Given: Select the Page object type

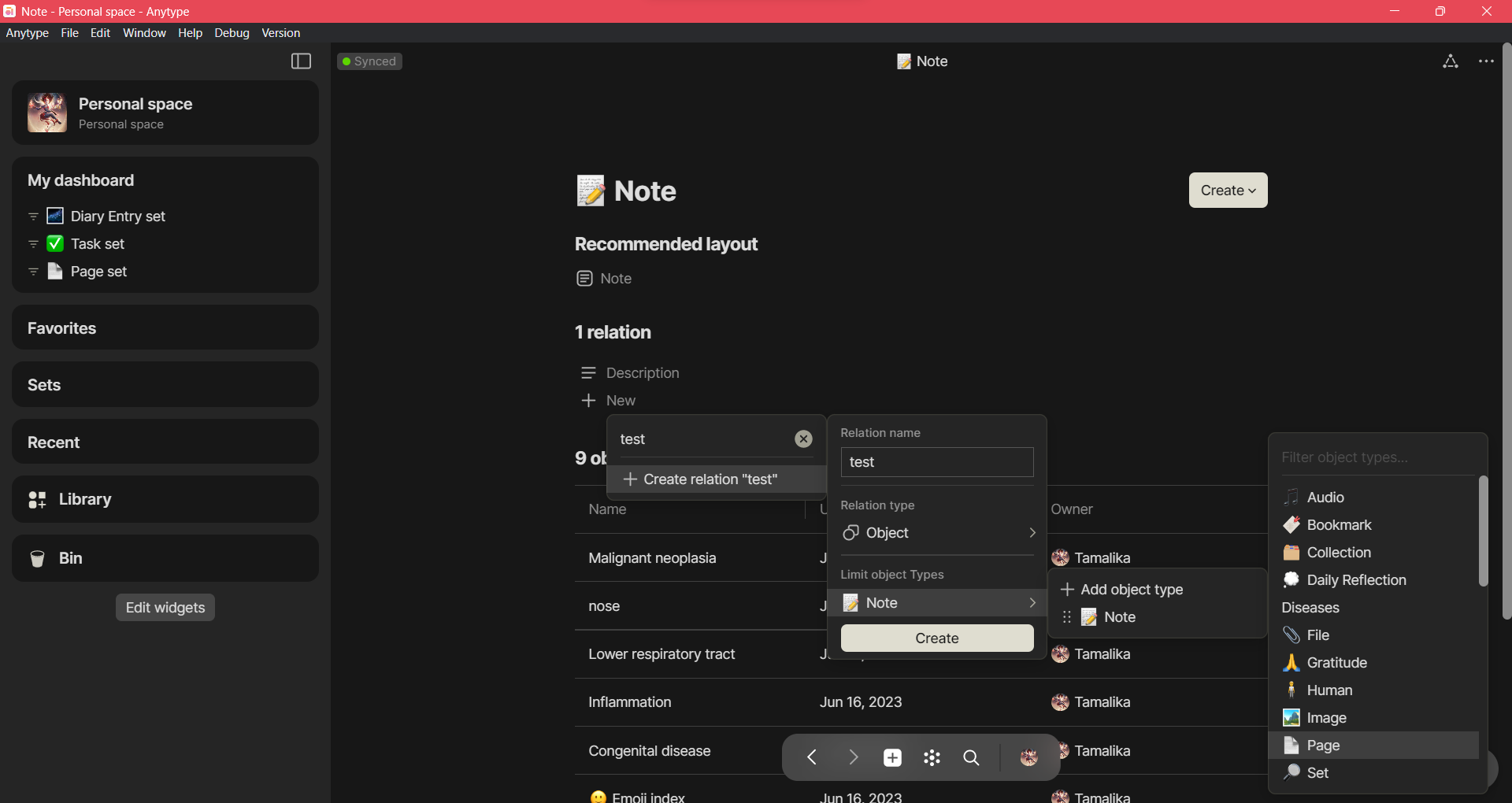Looking at the screenshot, I should [1373, 746].
